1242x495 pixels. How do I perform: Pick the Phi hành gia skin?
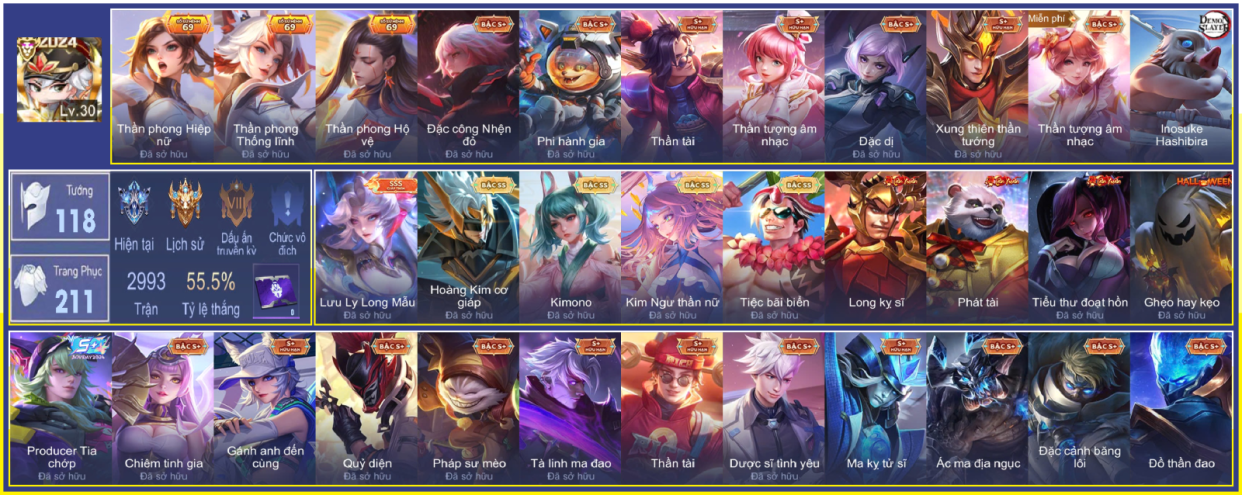(x=570, y=87)
